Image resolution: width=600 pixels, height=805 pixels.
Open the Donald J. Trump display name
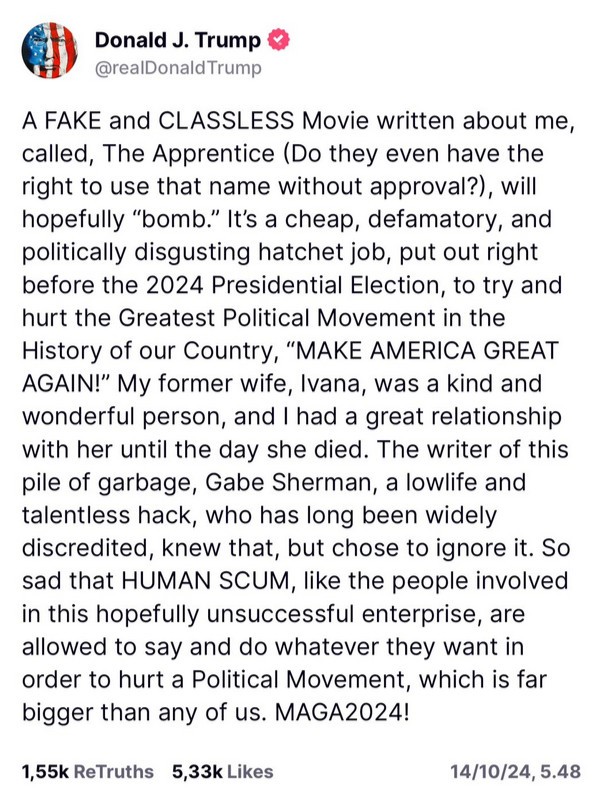pyautogui.click(x=178, y=41)
